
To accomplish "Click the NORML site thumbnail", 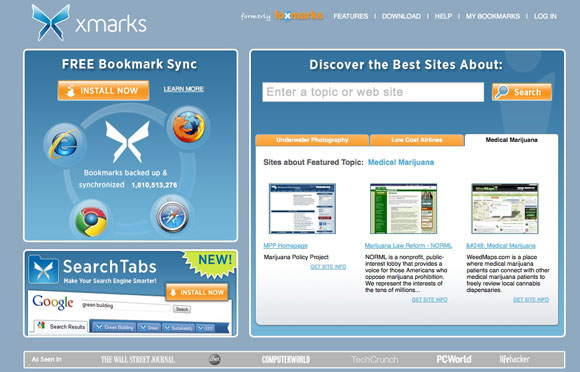I will (404, 209).
